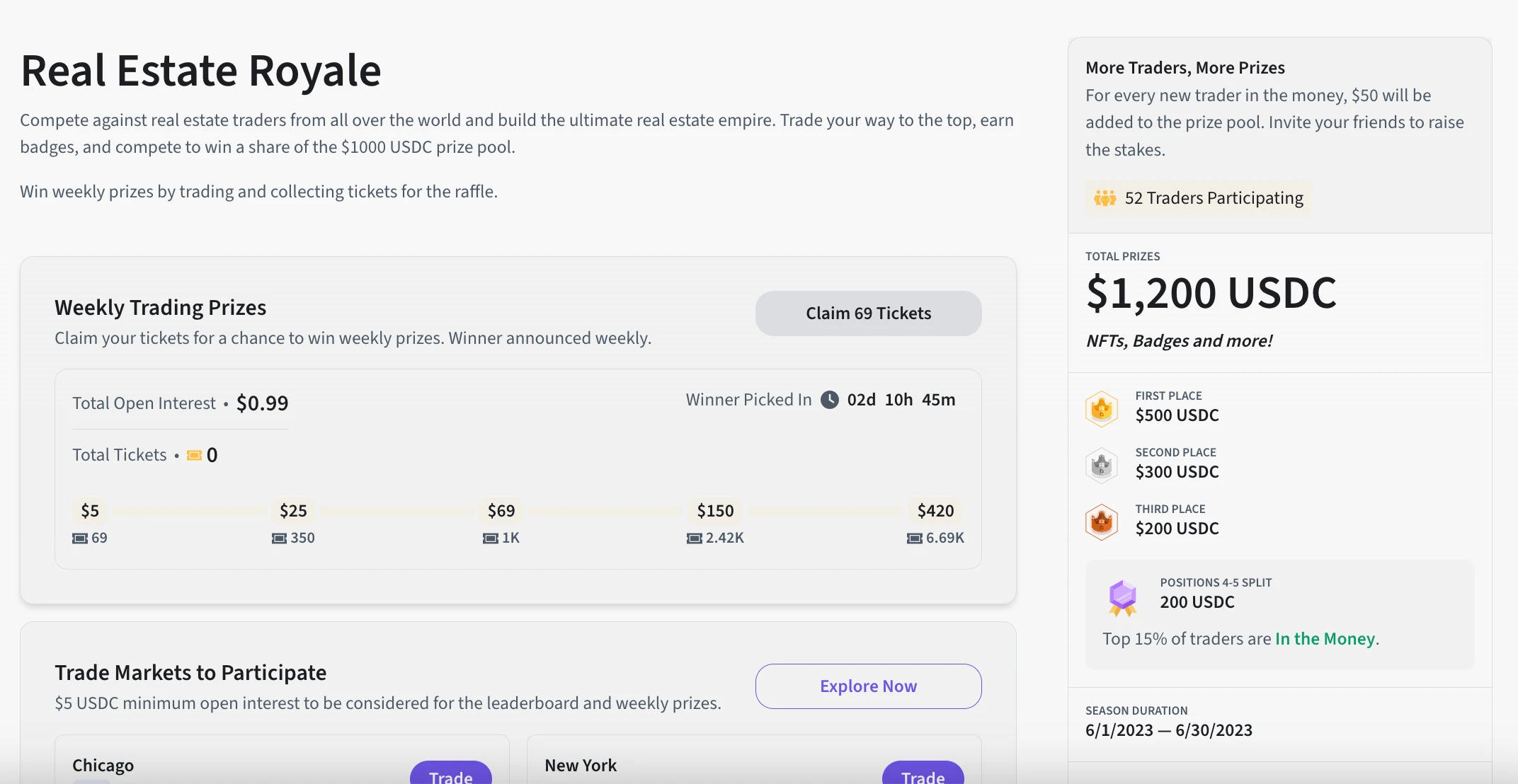The image size is (1518, 784).
Task: Click the yellow ticket icon by Total Tickets
Action: [x=194, y=455]
